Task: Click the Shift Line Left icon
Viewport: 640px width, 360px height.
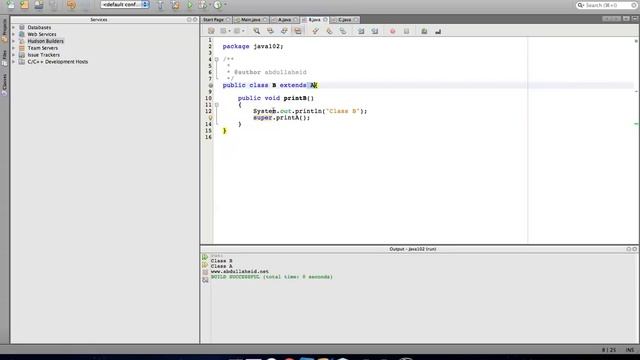Action: coord(361,31)
